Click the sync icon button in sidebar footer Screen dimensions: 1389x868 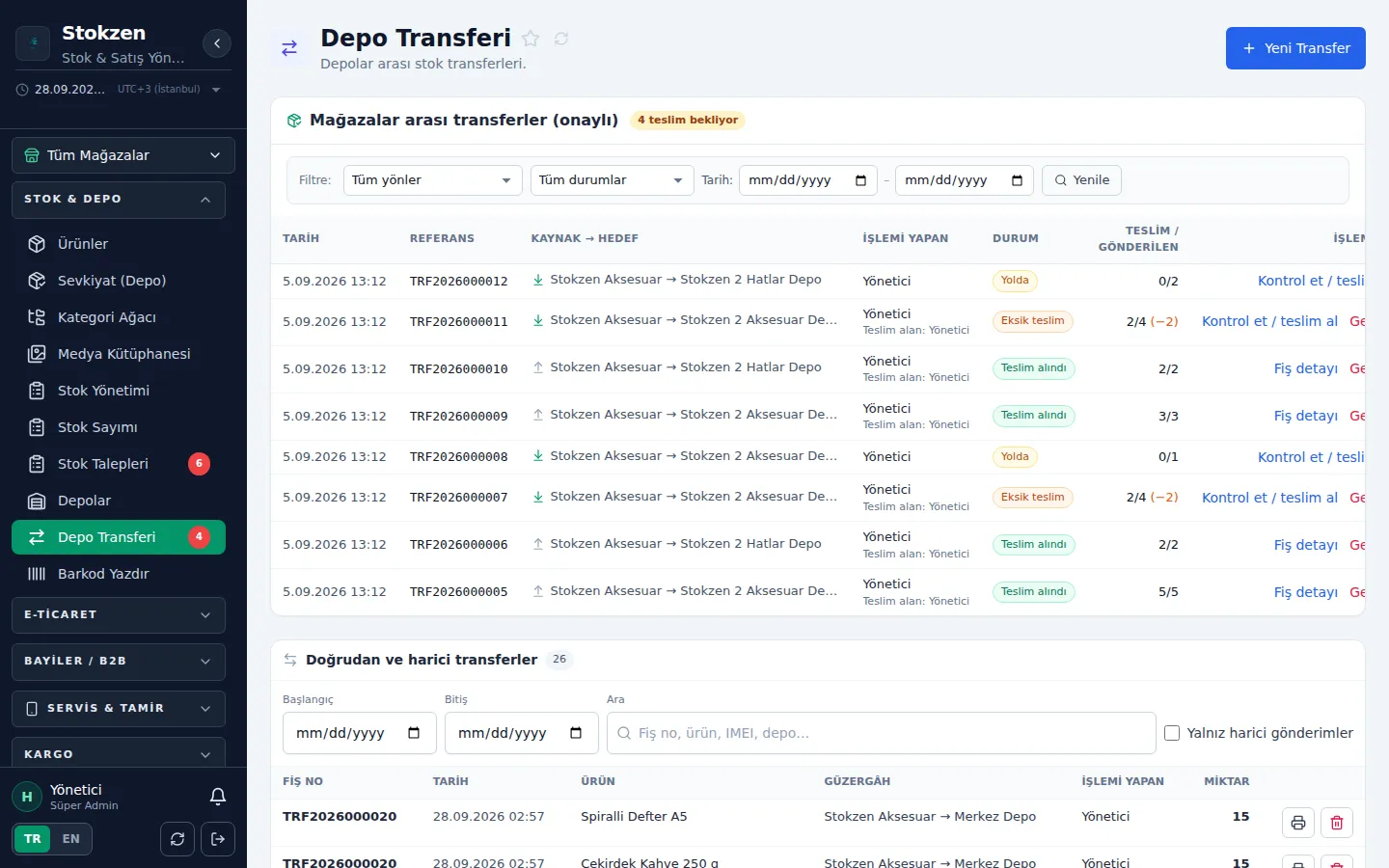pyautogui.click(x=177, y=839)
